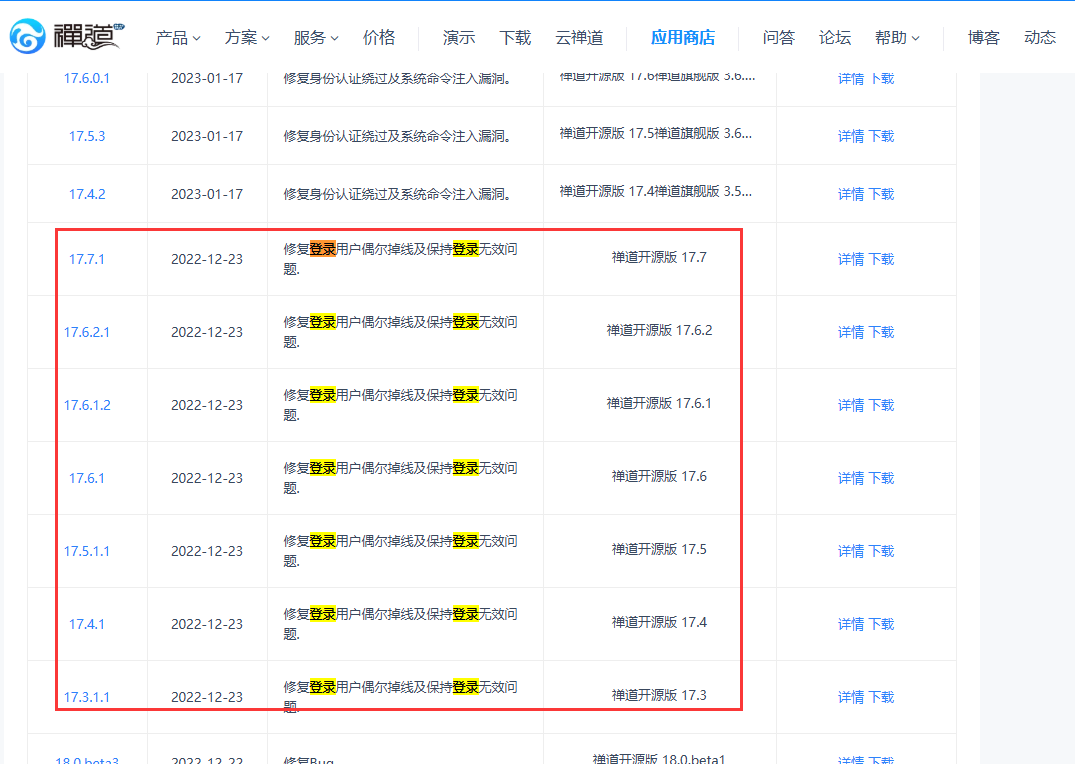
Task: Expand the 方案 dropdown menu
Action: (x=247, y=38)
